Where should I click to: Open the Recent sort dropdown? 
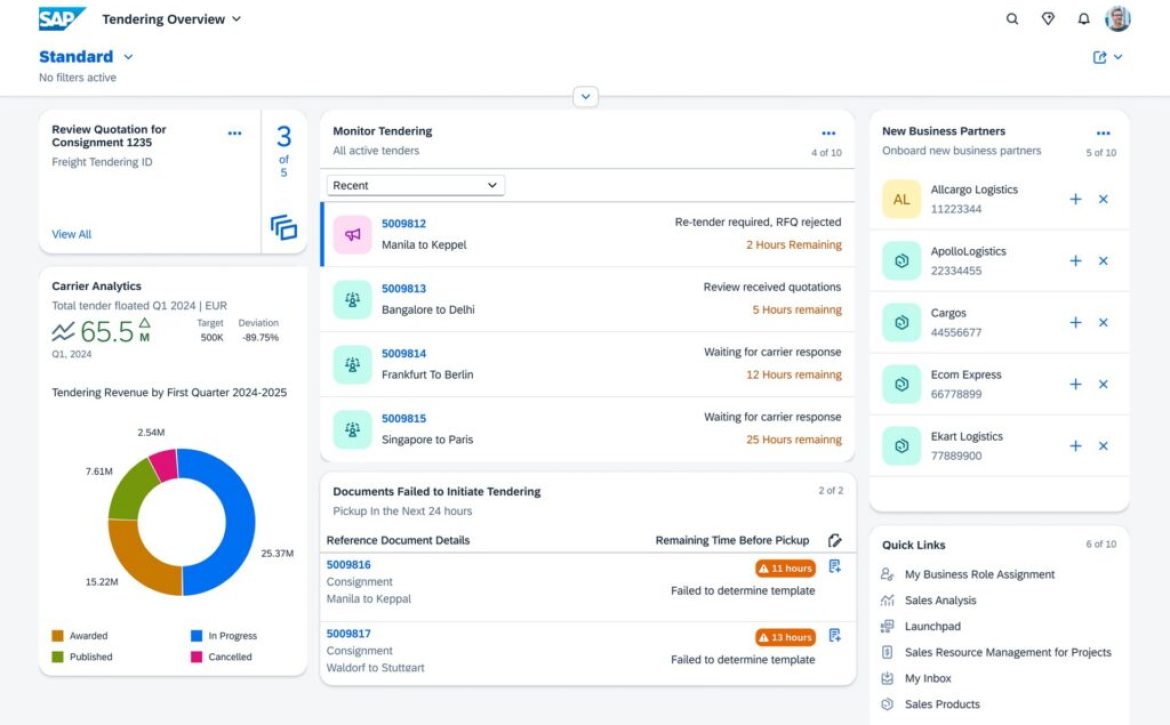[x=415, y=185]
